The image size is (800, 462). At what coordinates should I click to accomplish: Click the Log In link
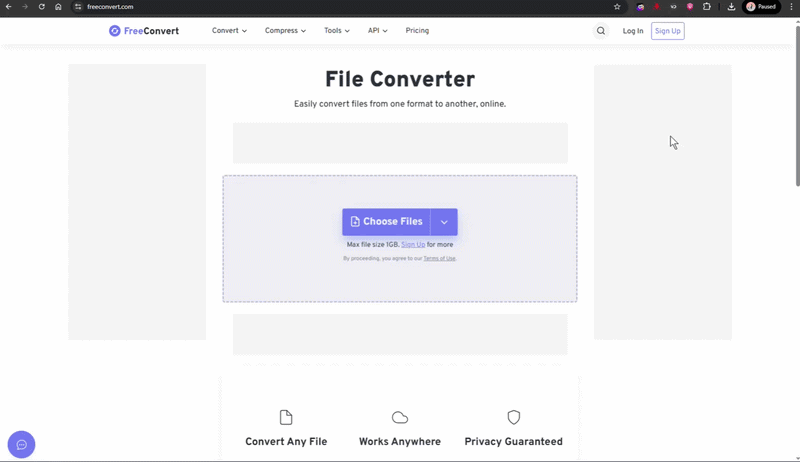pyautogui.click(x=633, y=31)
